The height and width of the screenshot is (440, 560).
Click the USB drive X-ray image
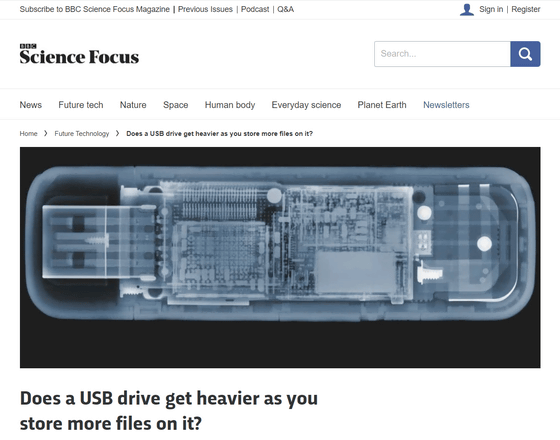point(280,258)
